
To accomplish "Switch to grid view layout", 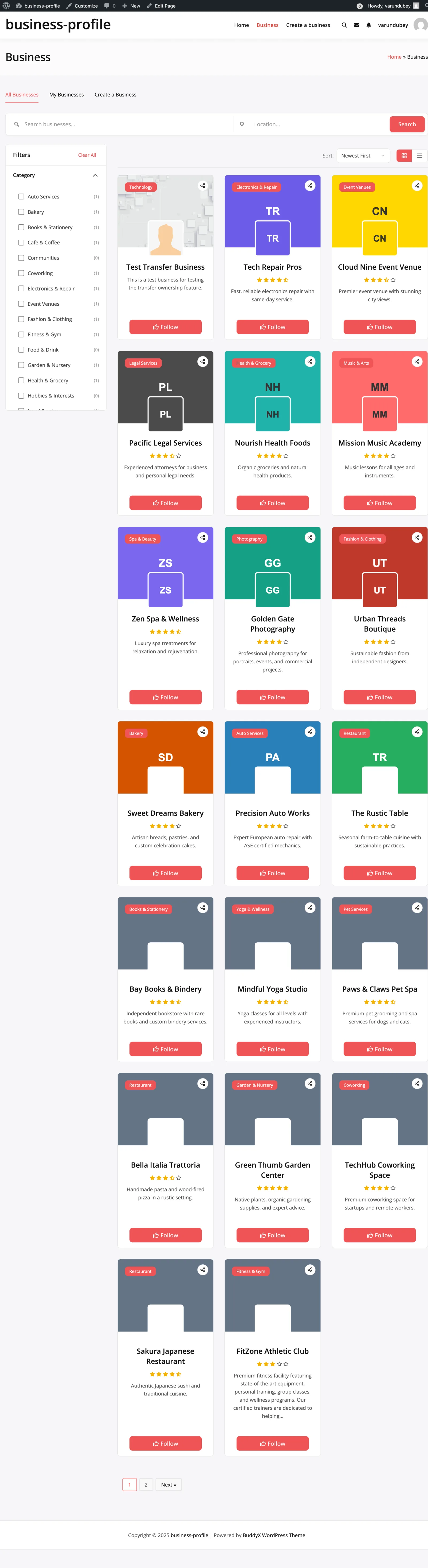I will 404,156.
